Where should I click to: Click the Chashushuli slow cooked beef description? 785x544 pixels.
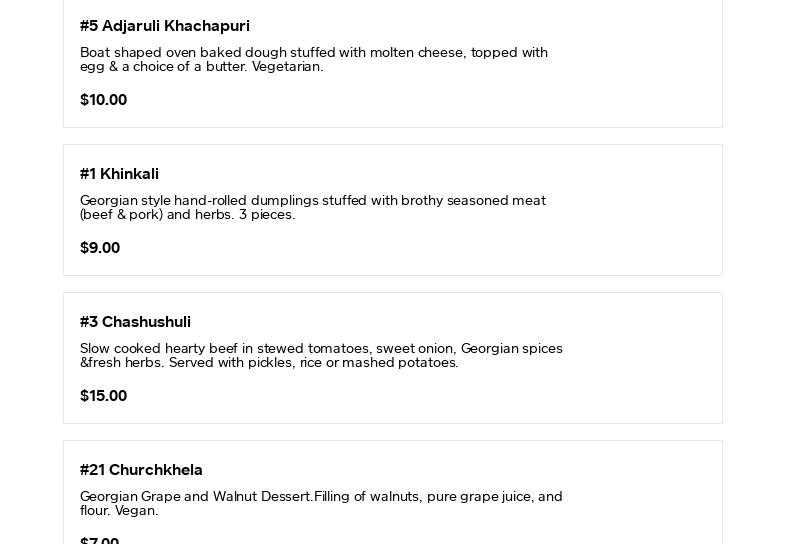click(x=321, y=349)
